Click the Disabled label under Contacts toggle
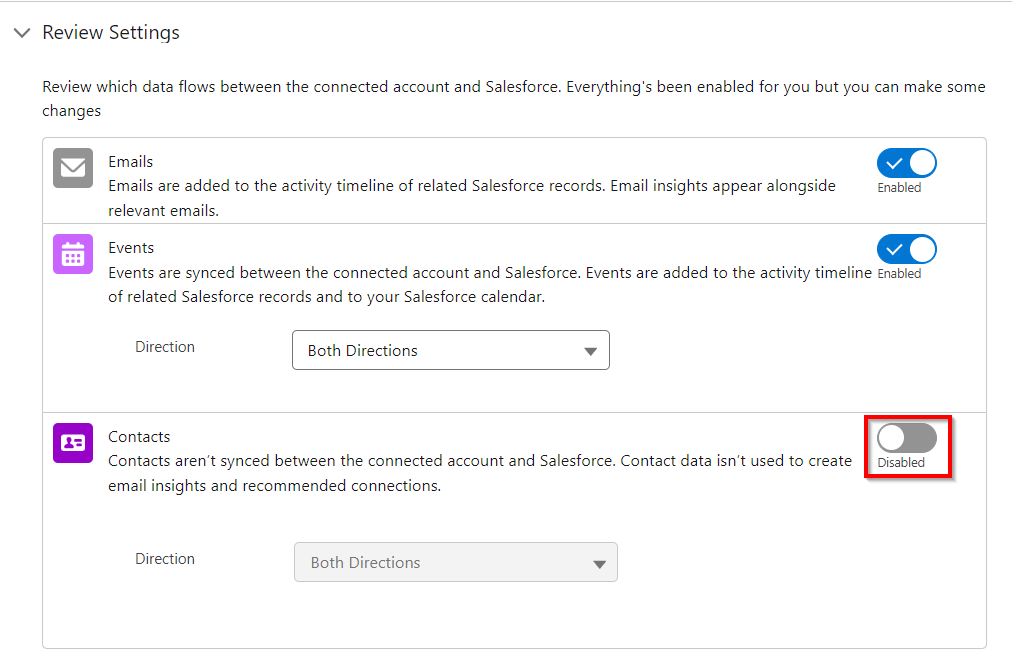Screen dimensions: 1012x665 point(901,463)
